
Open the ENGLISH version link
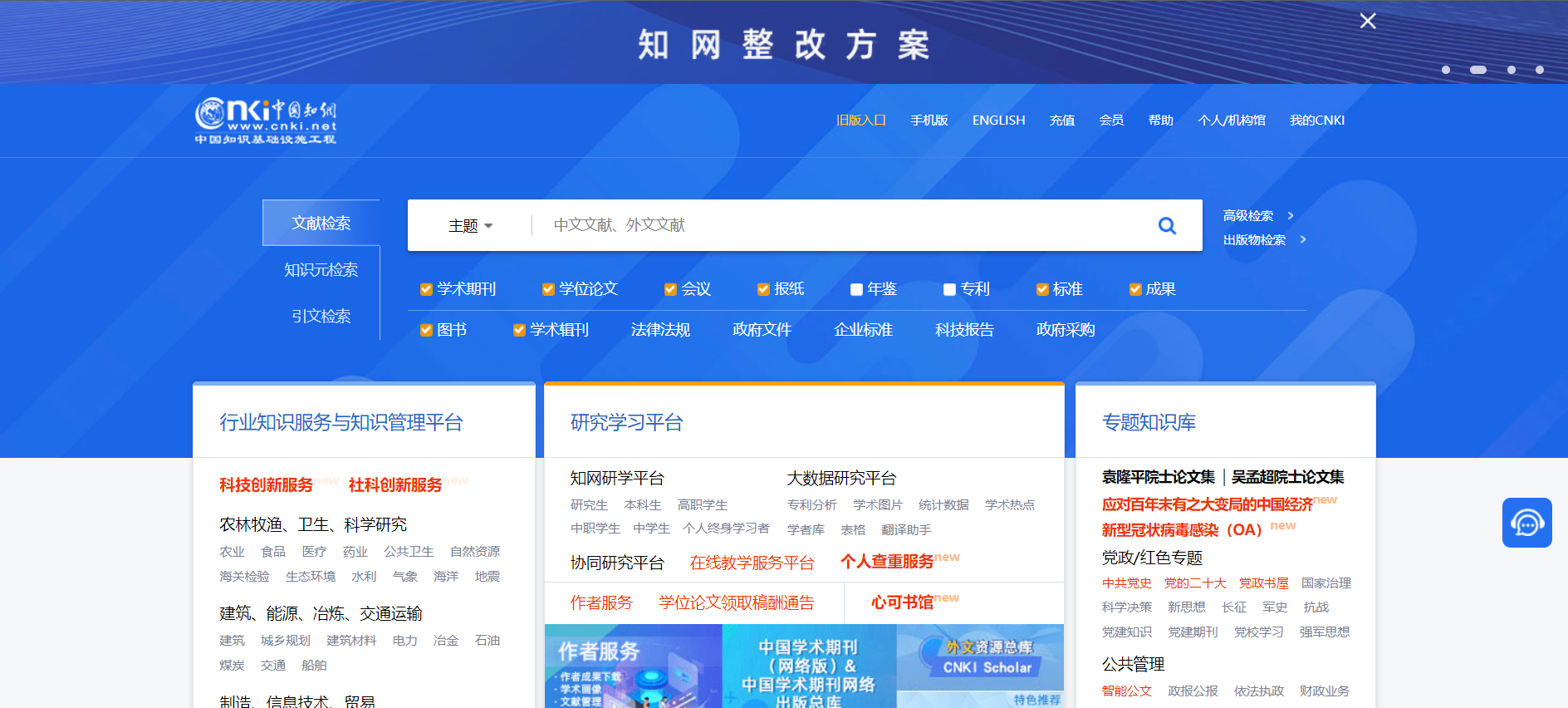point(998,120)
